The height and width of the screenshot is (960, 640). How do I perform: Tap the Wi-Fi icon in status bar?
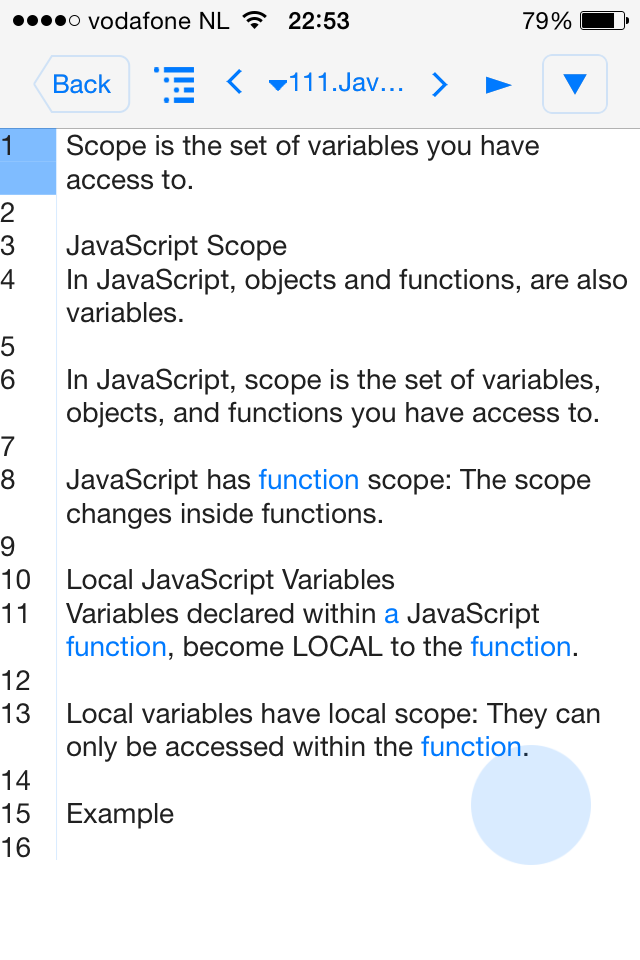[255, 20]
